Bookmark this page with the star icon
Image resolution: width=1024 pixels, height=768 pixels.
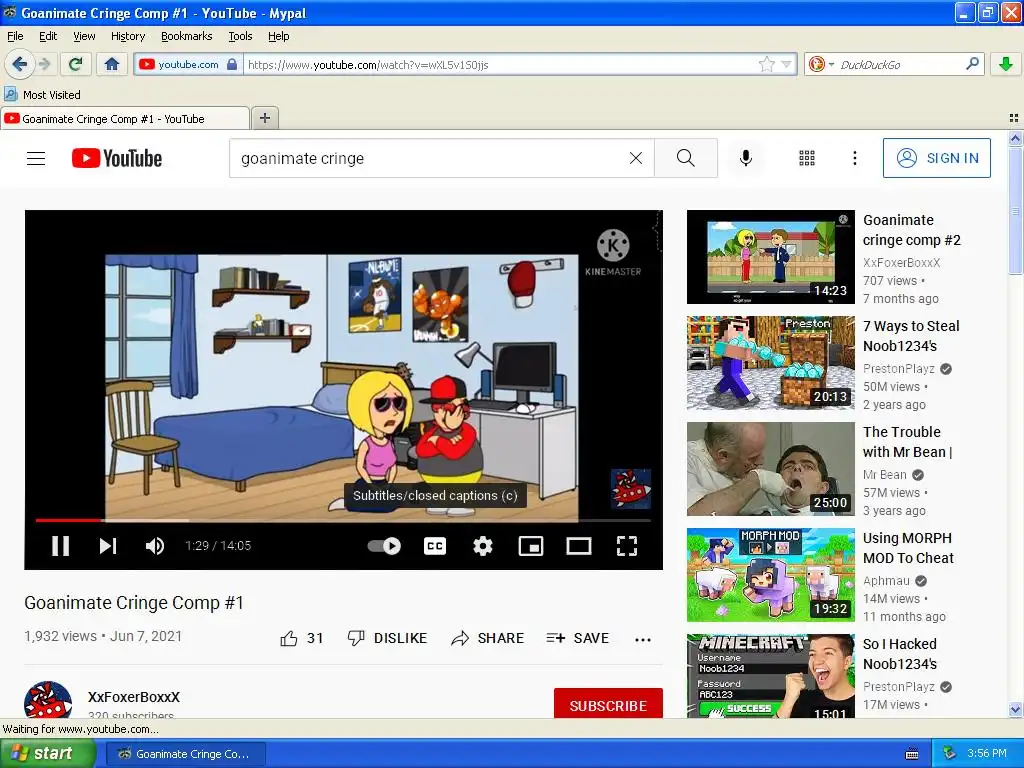(767, 64)
